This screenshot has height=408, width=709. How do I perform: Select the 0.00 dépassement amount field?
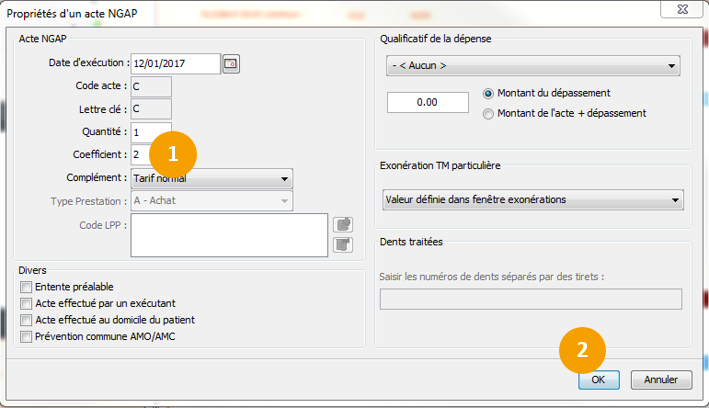pos(427,102)
